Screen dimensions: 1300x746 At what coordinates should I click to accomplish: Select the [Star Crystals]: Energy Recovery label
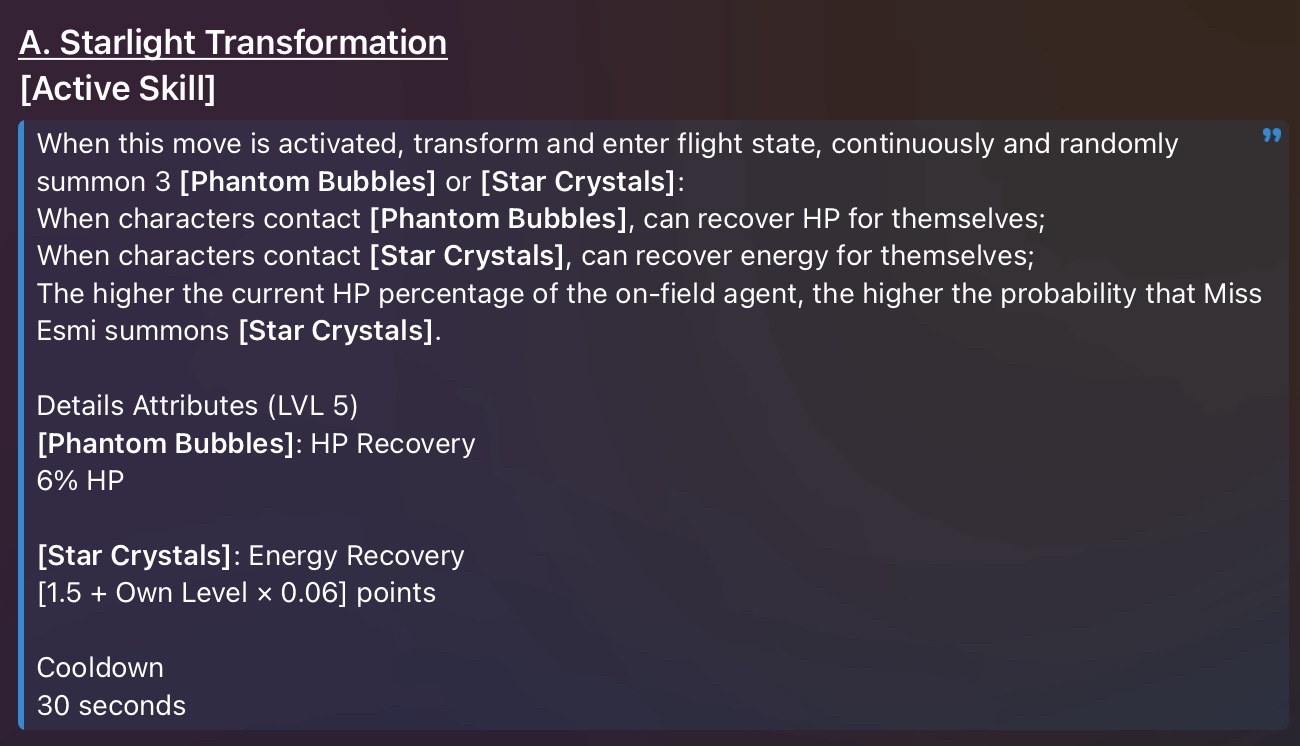251,556
